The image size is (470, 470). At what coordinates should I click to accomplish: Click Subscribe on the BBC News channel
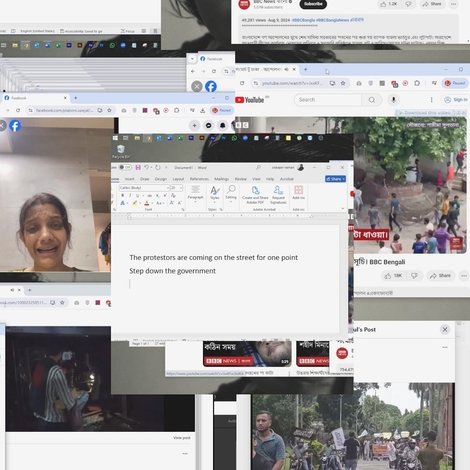[313, 4]
